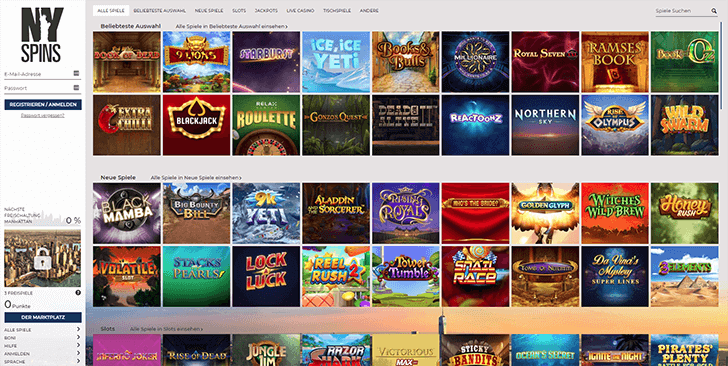The image size is (728, 366).
Task: Open the 3 Elements game
Action: pyautogui.click(x=684, y=276)
